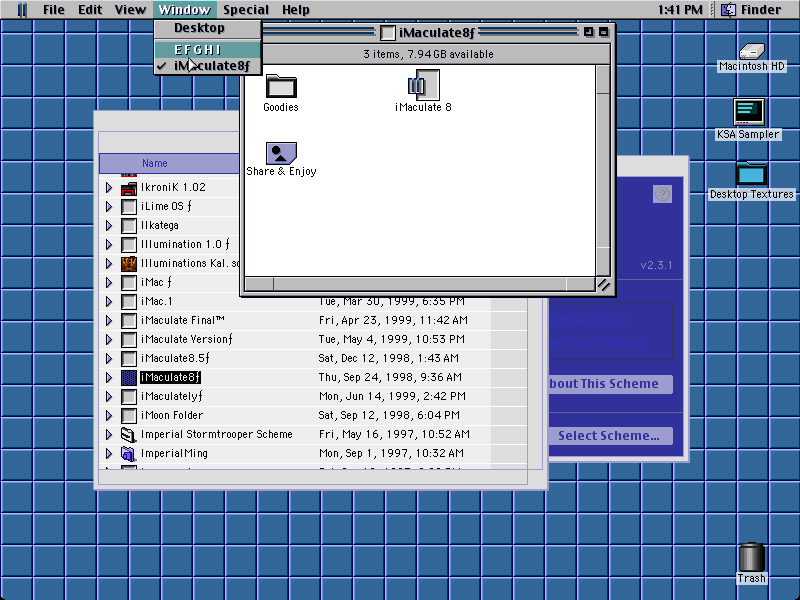Screen dimensions: 800x600
Task: Click the iMaculate8ƒ horizontal scrollbar
Action: 420,284
